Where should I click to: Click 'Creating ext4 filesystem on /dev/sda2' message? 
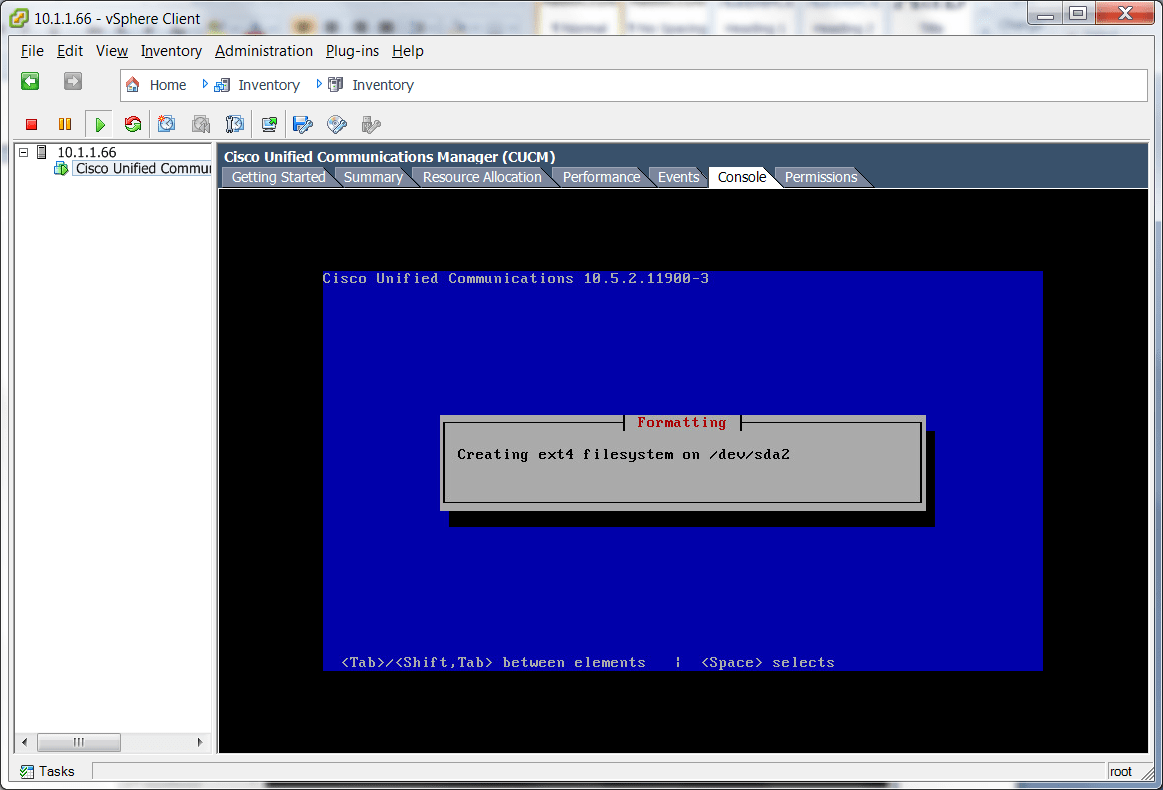click(623, 455)
